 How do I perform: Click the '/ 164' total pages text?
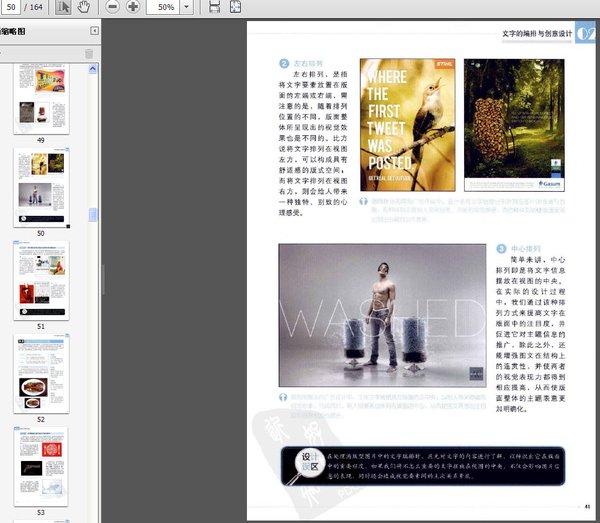pyautogui.click(x=33, y=7)
